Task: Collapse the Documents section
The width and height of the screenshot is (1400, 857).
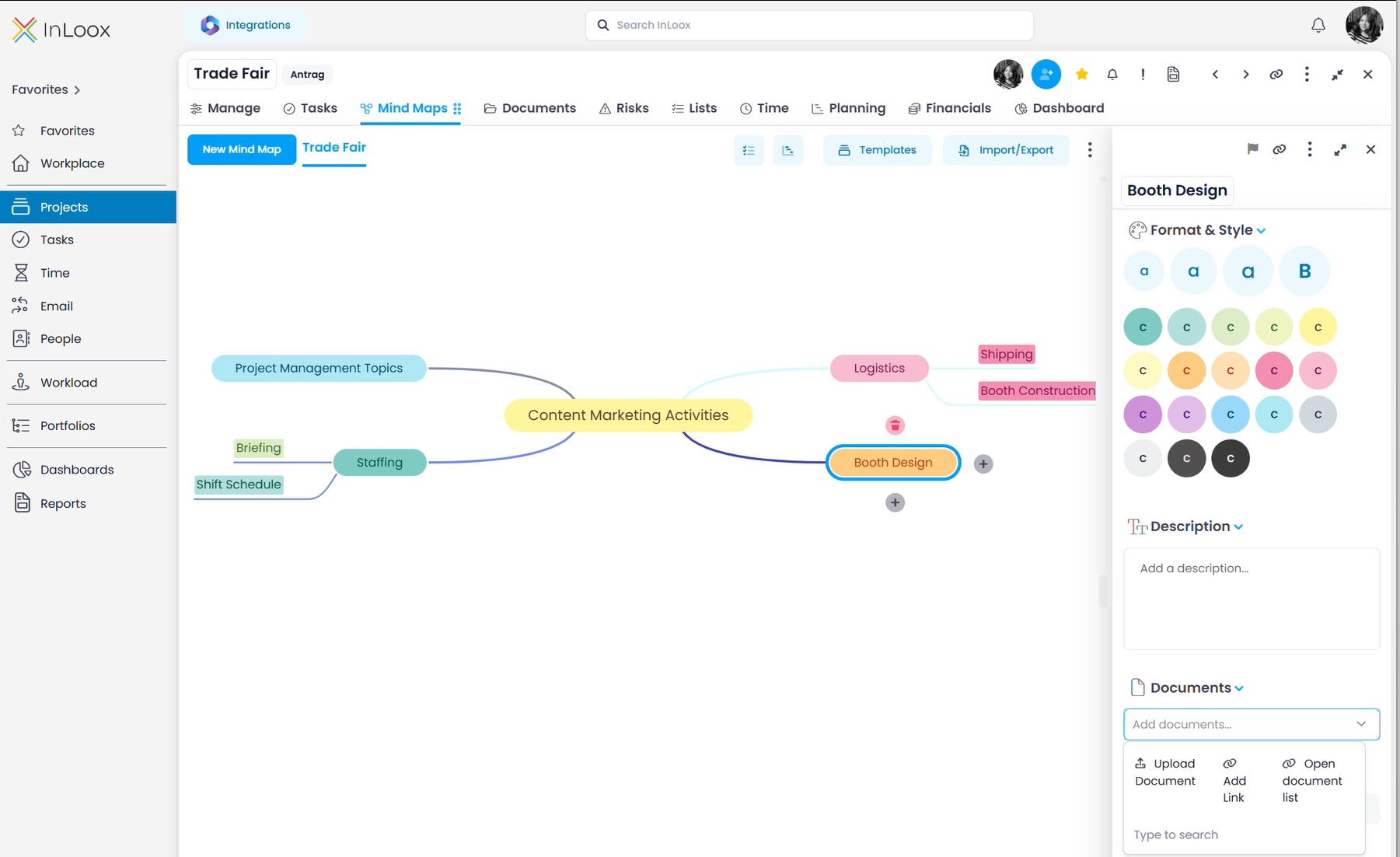Action: (1239, 689)
